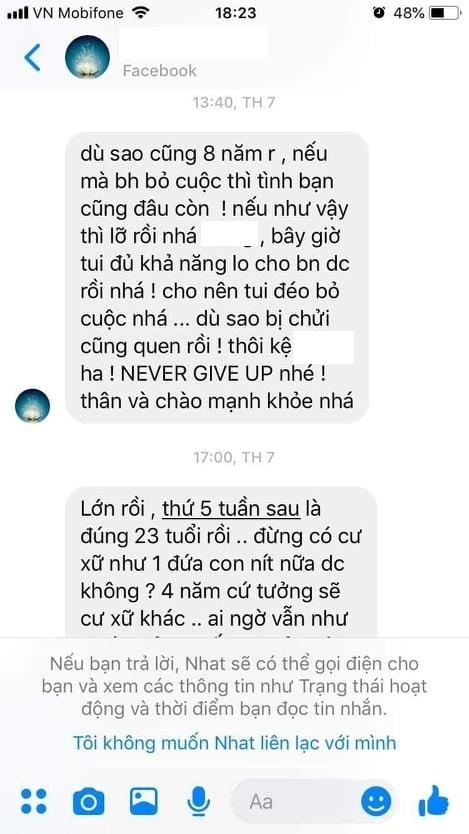Tap 'Tôi không muốn Nhat liên lạc với mình'

(x=234, y=743)
